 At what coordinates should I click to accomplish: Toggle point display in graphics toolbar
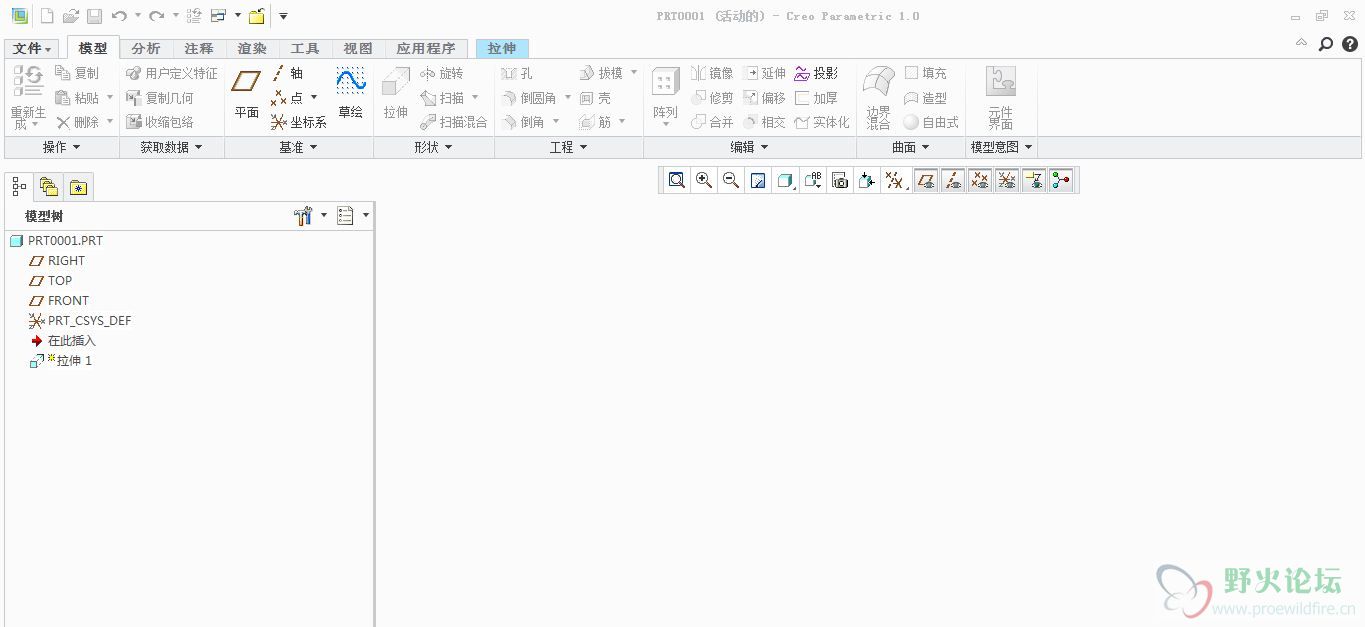pyautogui.click(x=980, y=180)
